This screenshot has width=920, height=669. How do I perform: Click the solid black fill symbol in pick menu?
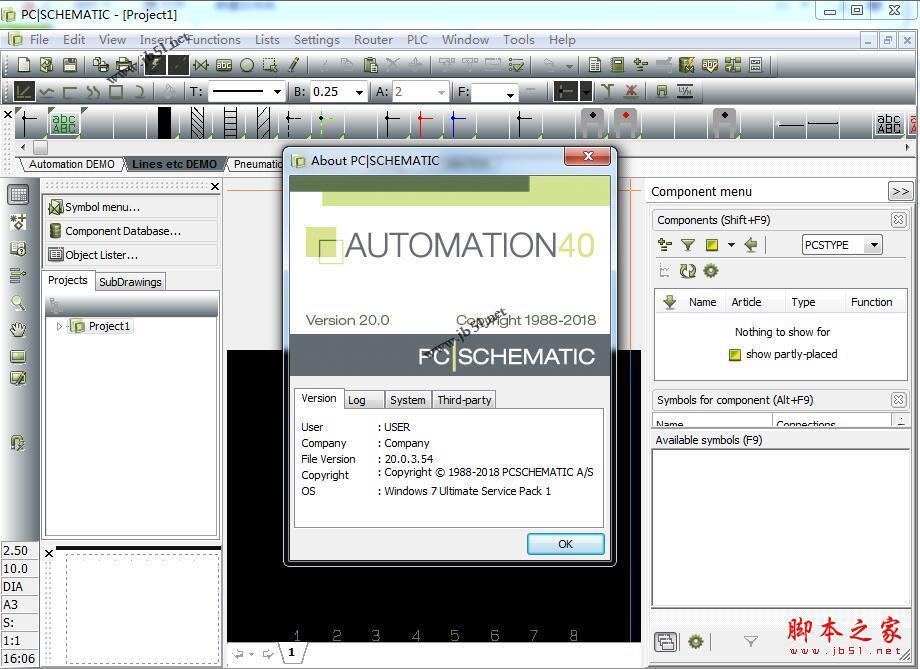165,121
